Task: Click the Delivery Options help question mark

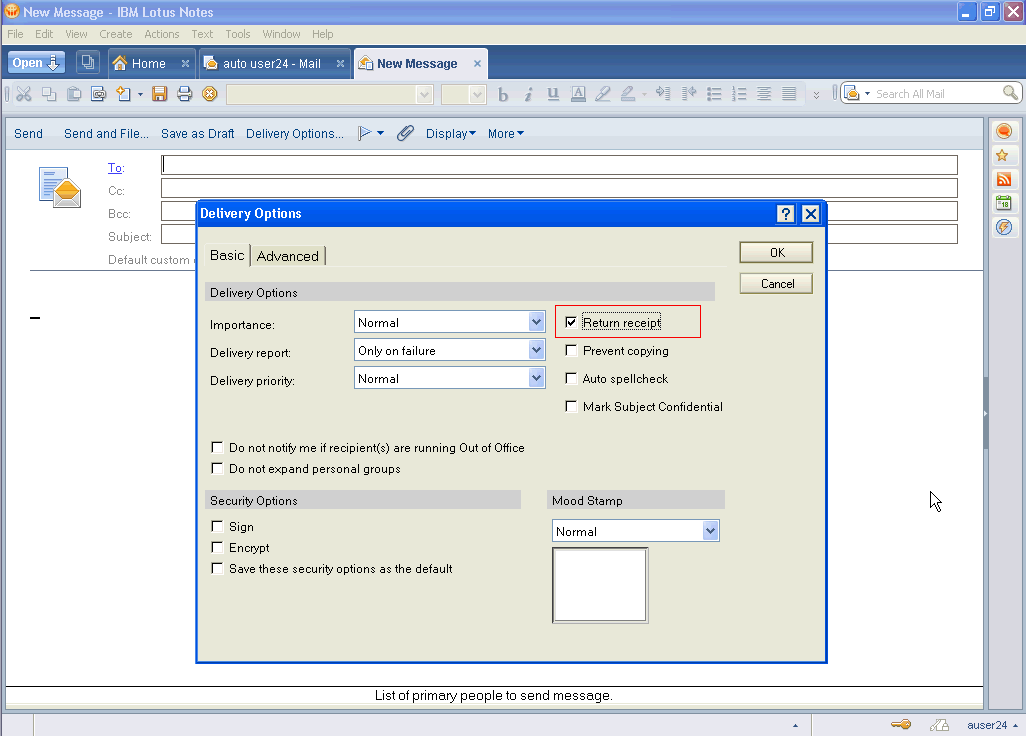Action: point(785,213)
